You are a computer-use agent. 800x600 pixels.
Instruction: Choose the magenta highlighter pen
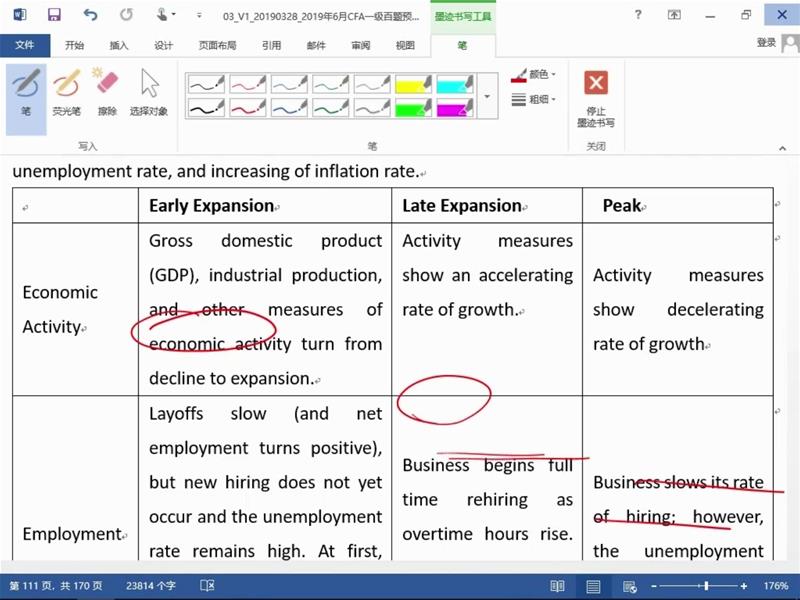pos(455,108)
